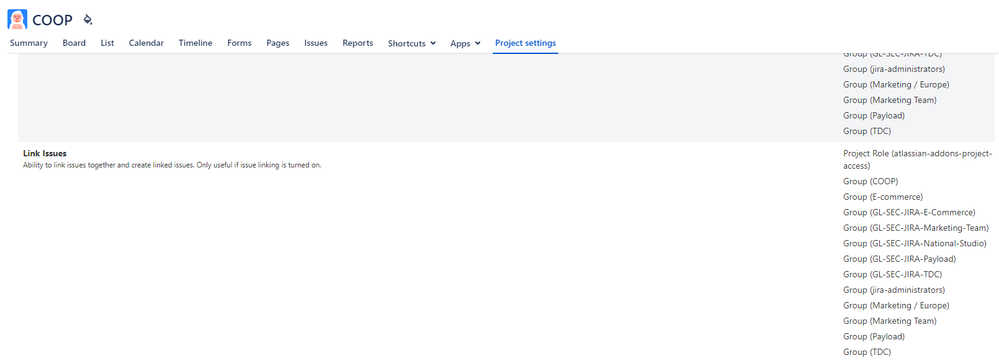Switch to the Board tab
999x361 pixels.
[x=74, y=43]
